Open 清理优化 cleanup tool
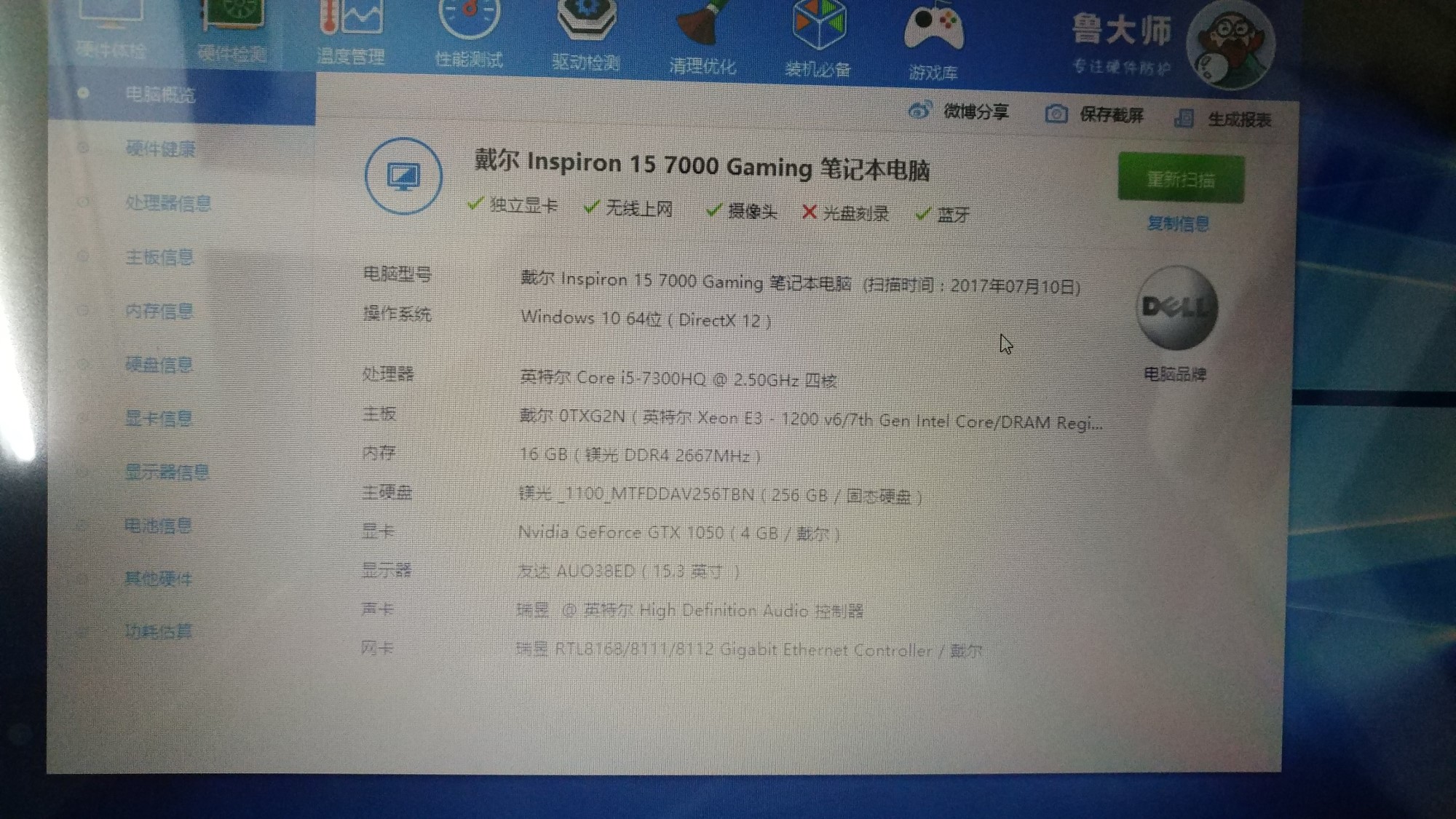This screenshot has width=1456, height=819. pos(703,38)
